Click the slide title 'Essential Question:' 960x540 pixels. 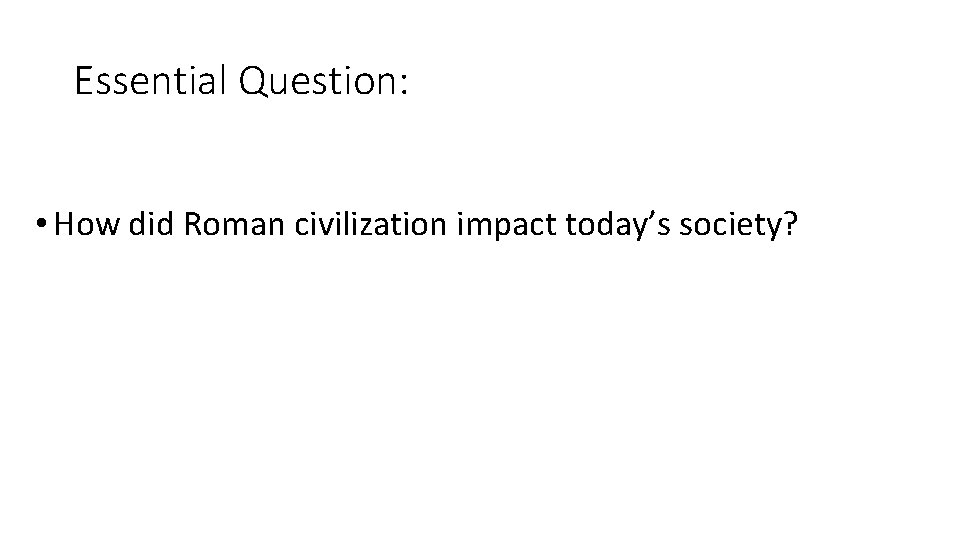click(241, 81)
